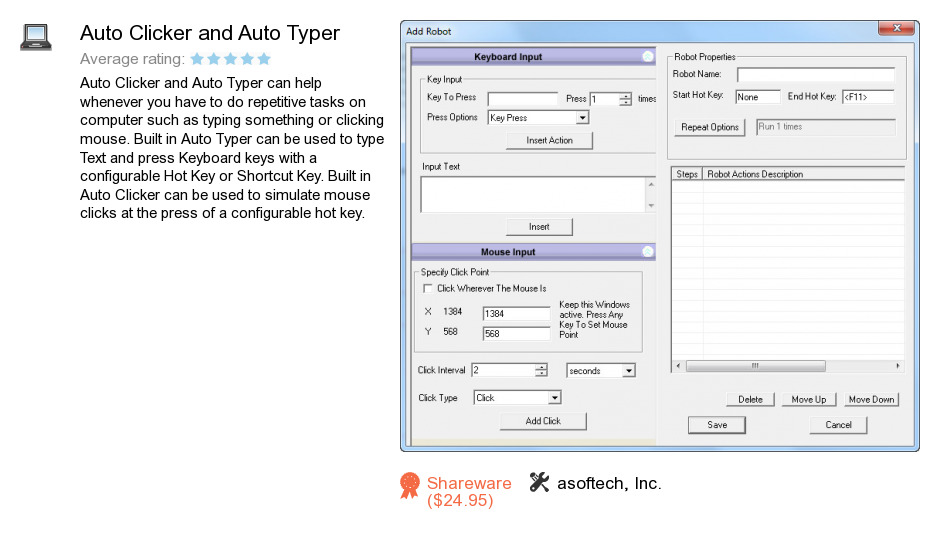Click the laptop icon beside the app title

(36, 37)
